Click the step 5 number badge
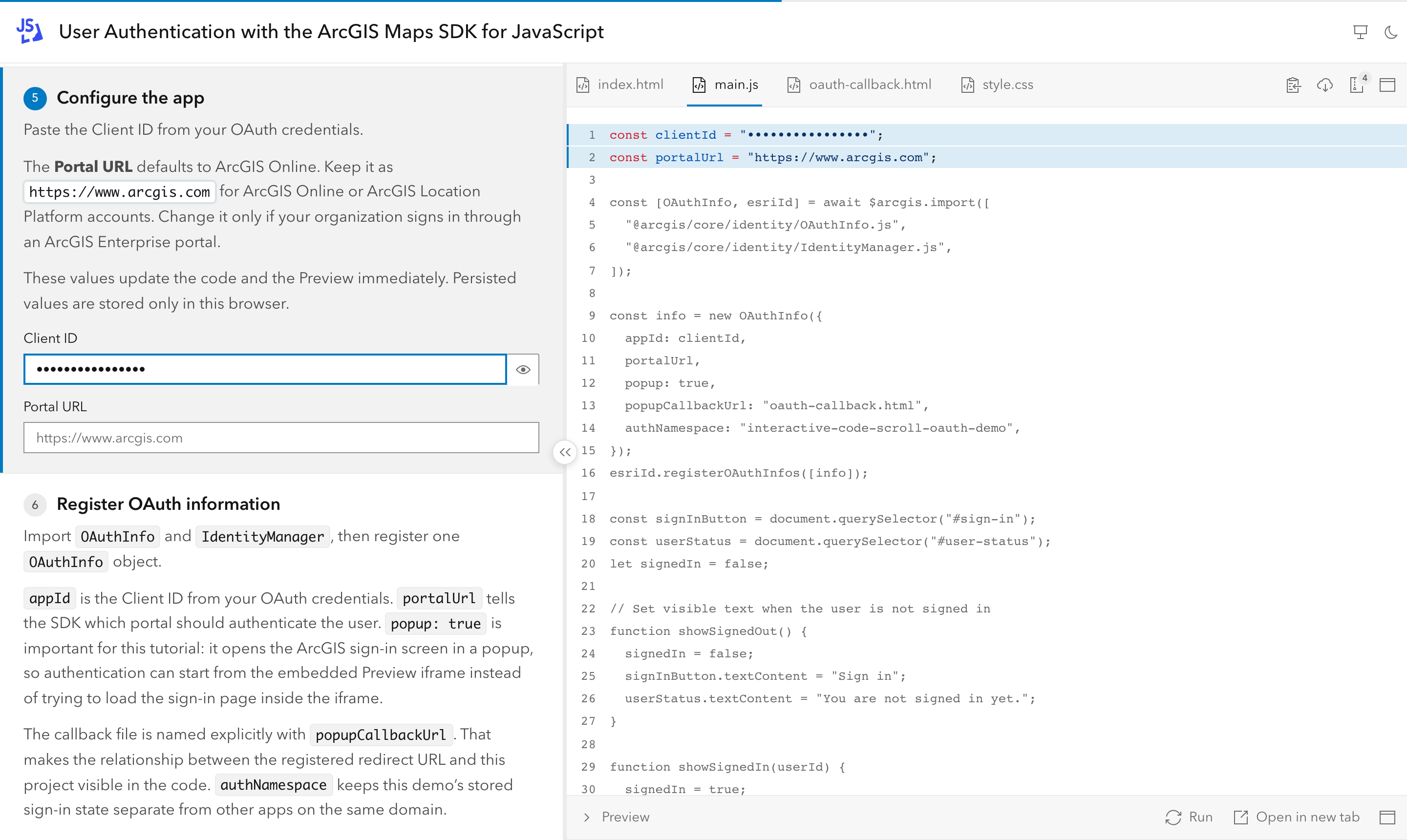 pos(35,98)
